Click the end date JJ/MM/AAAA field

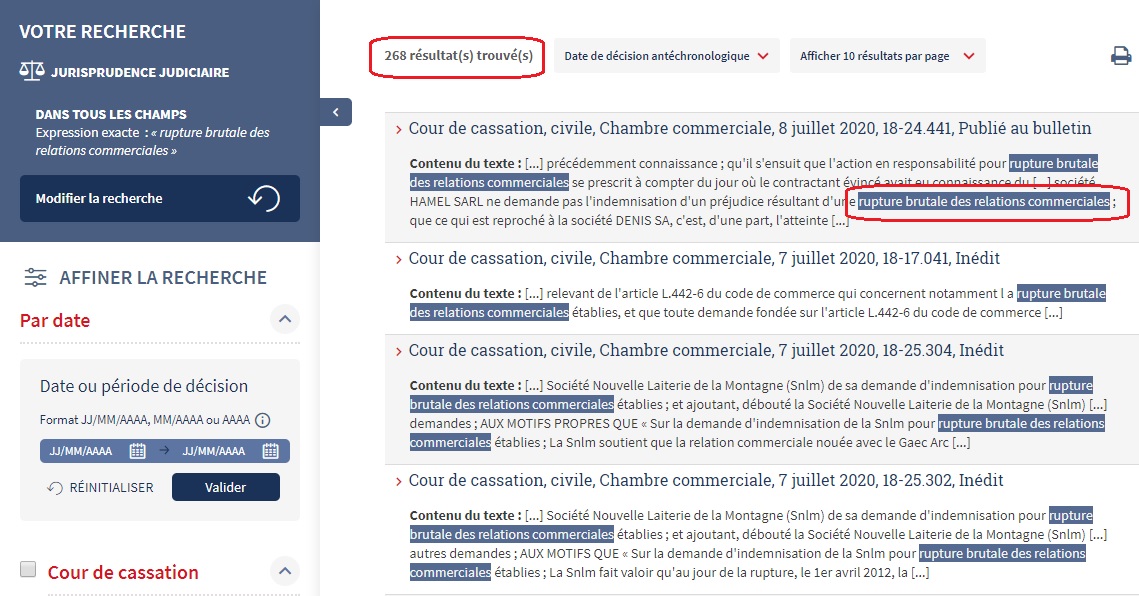[214, 451]
